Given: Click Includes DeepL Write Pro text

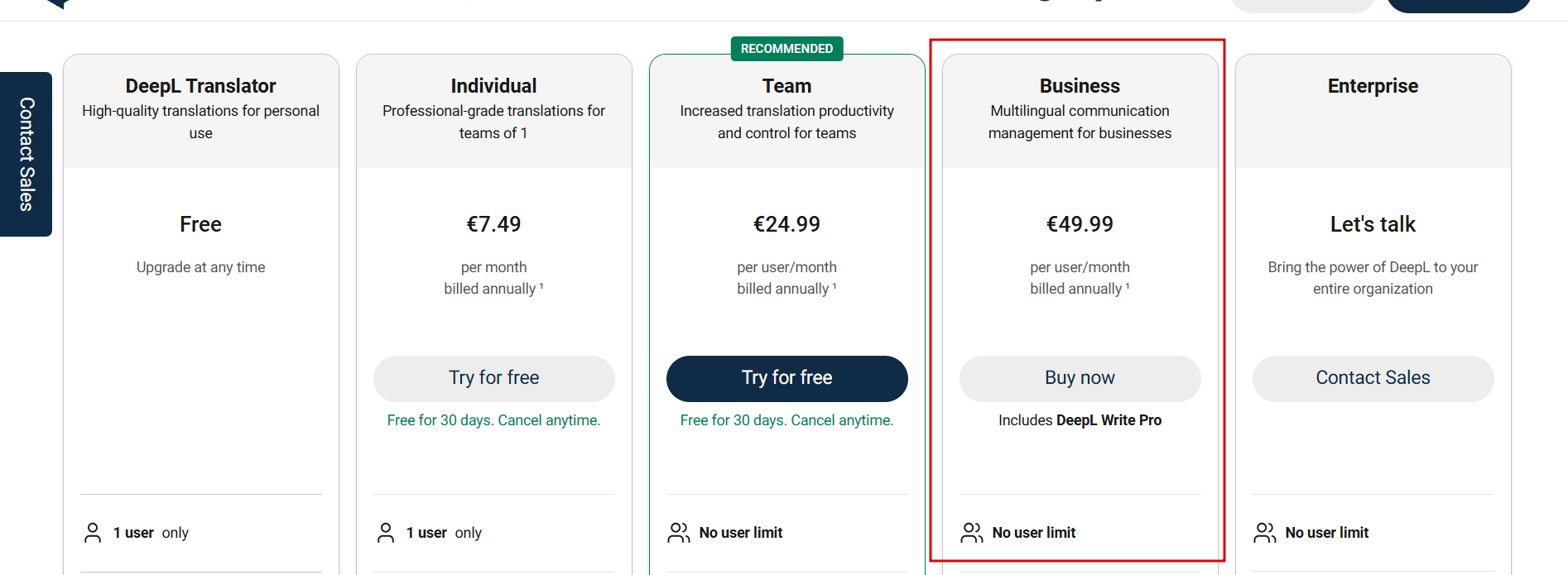Looking at the screenshot, I should click(x=1080, y=420).
